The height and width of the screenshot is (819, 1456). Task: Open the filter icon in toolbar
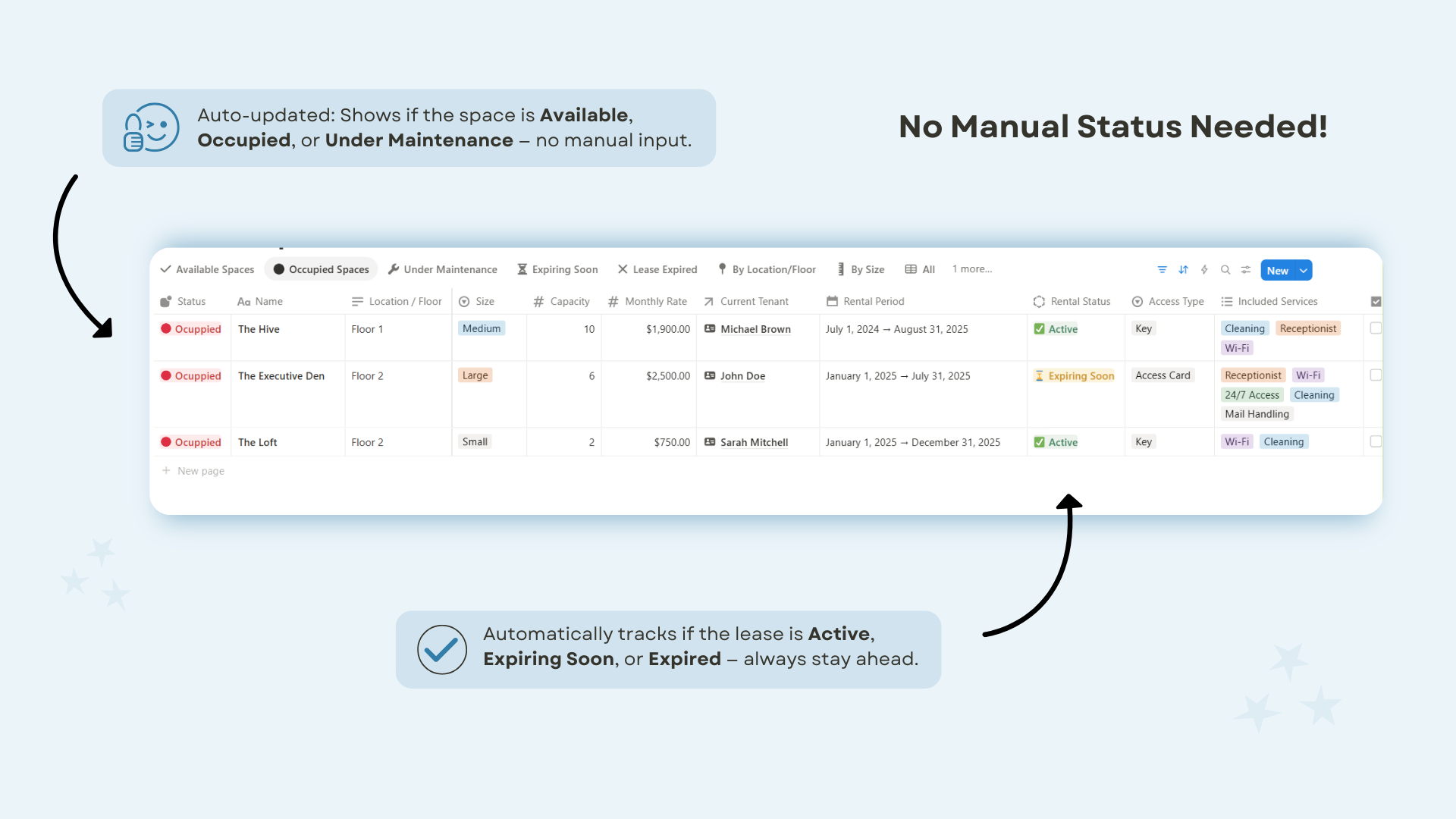tap(1162, 270)
